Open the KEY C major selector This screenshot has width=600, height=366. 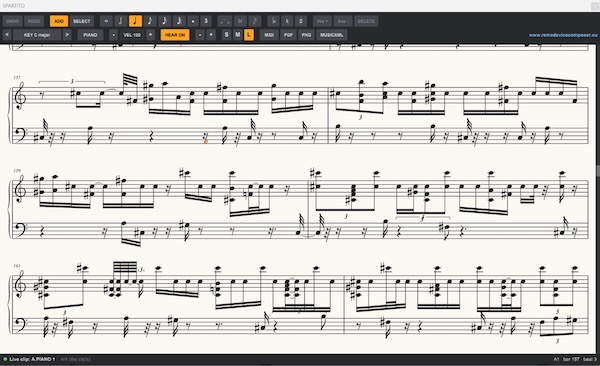pos(37,35)
